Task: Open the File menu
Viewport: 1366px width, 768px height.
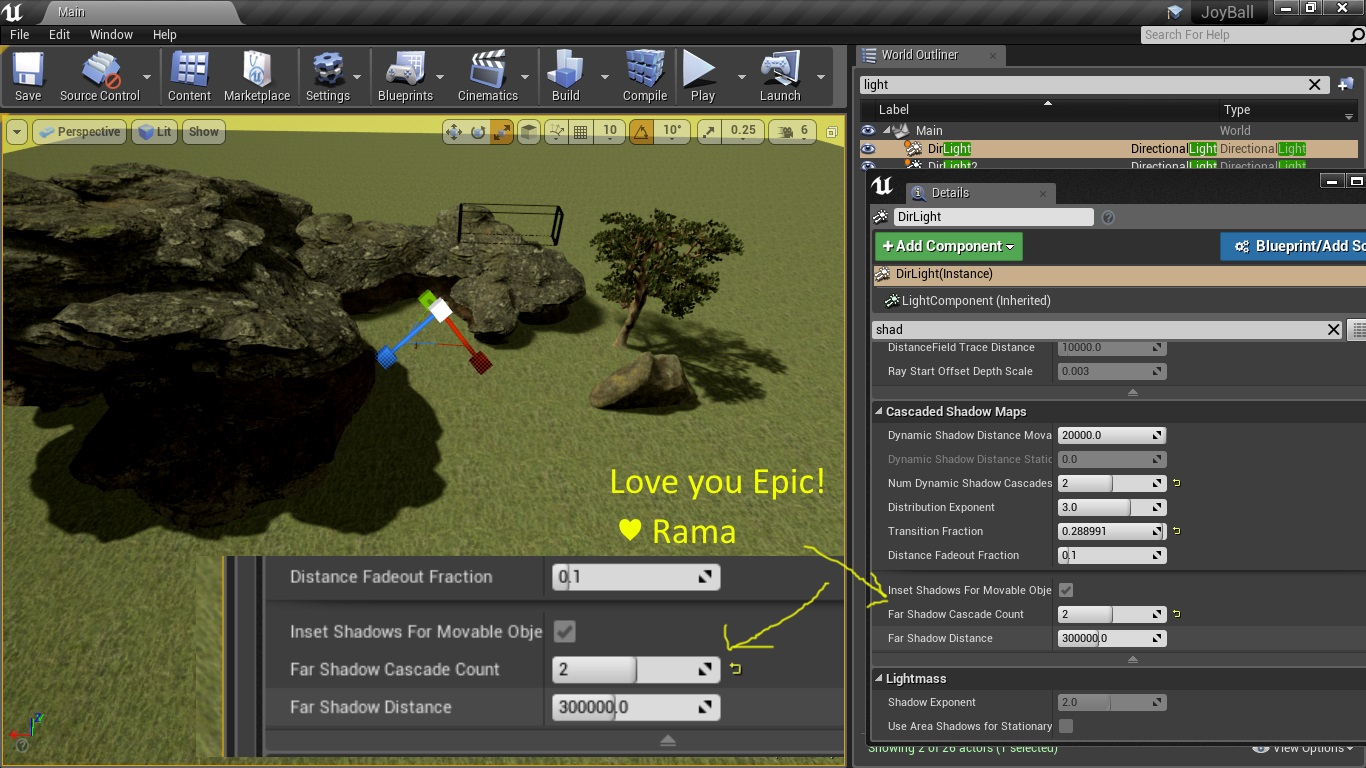Action: (x=19, y=34)
